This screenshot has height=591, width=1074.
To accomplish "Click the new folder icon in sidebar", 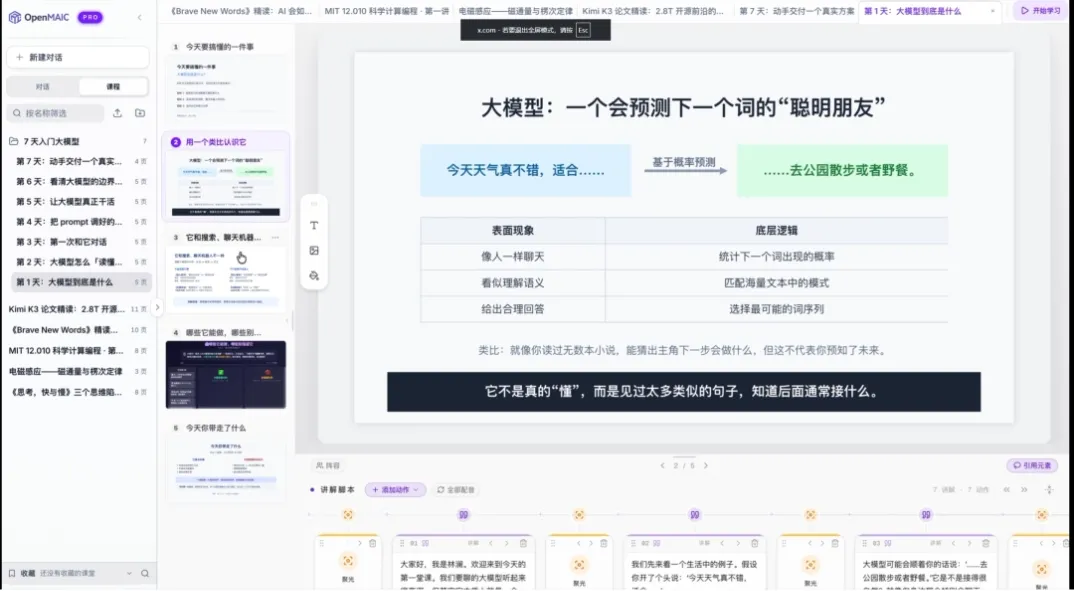I will tap(140, 113).
